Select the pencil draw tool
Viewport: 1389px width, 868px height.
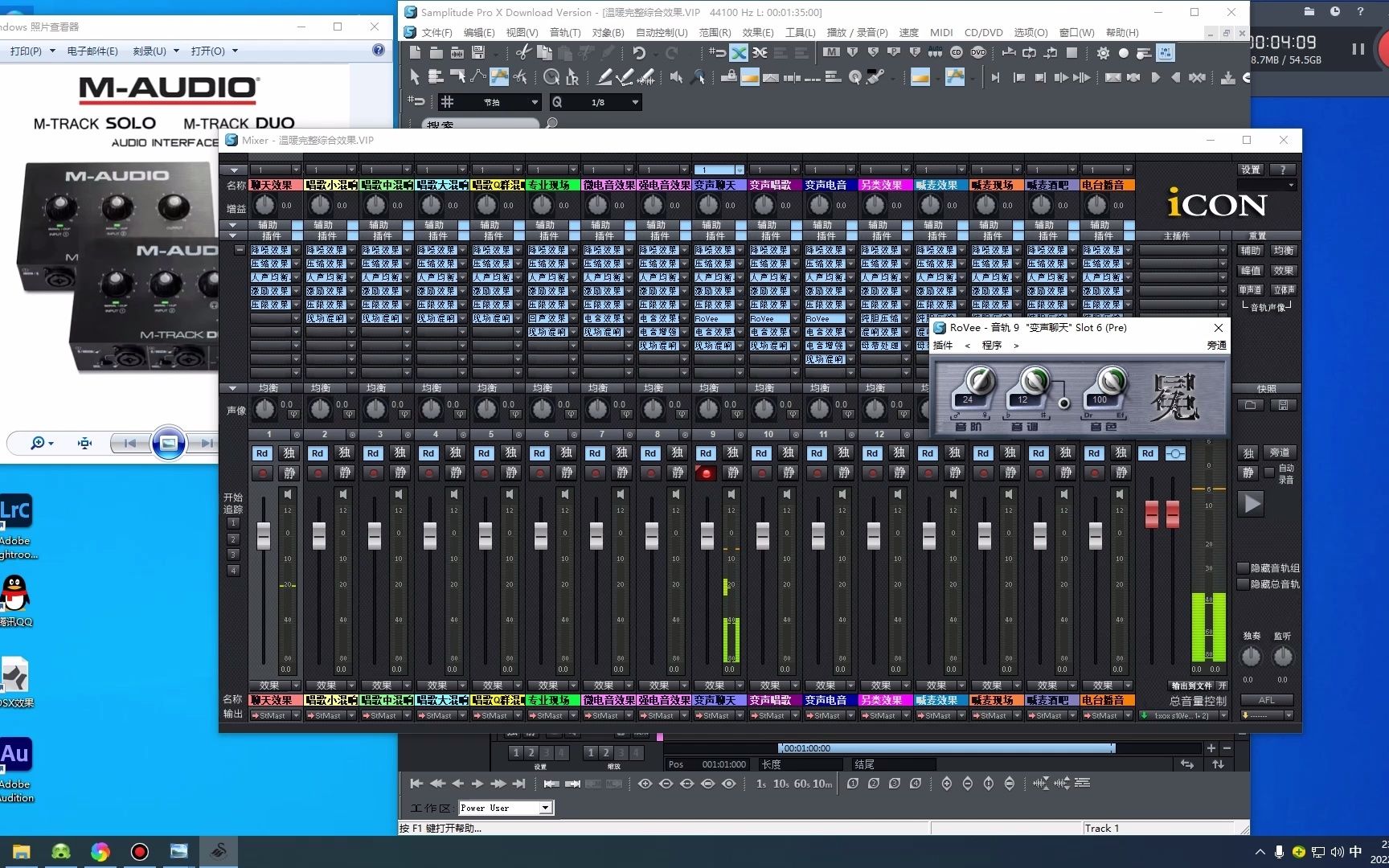pyautogui.click(x=604, y=77)
